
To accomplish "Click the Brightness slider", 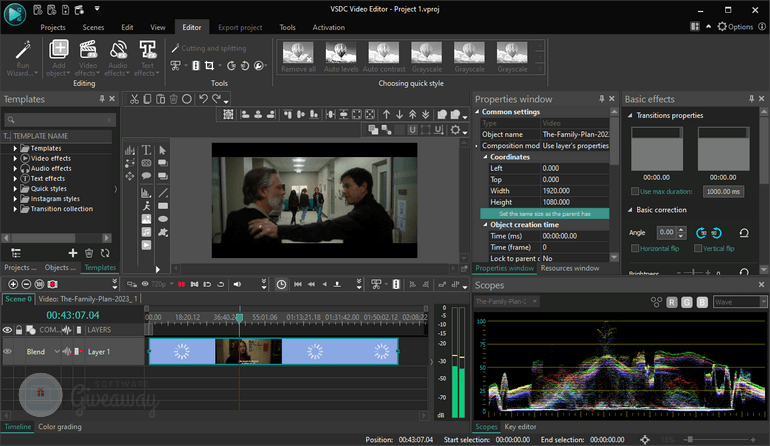I will pos(695,272).
